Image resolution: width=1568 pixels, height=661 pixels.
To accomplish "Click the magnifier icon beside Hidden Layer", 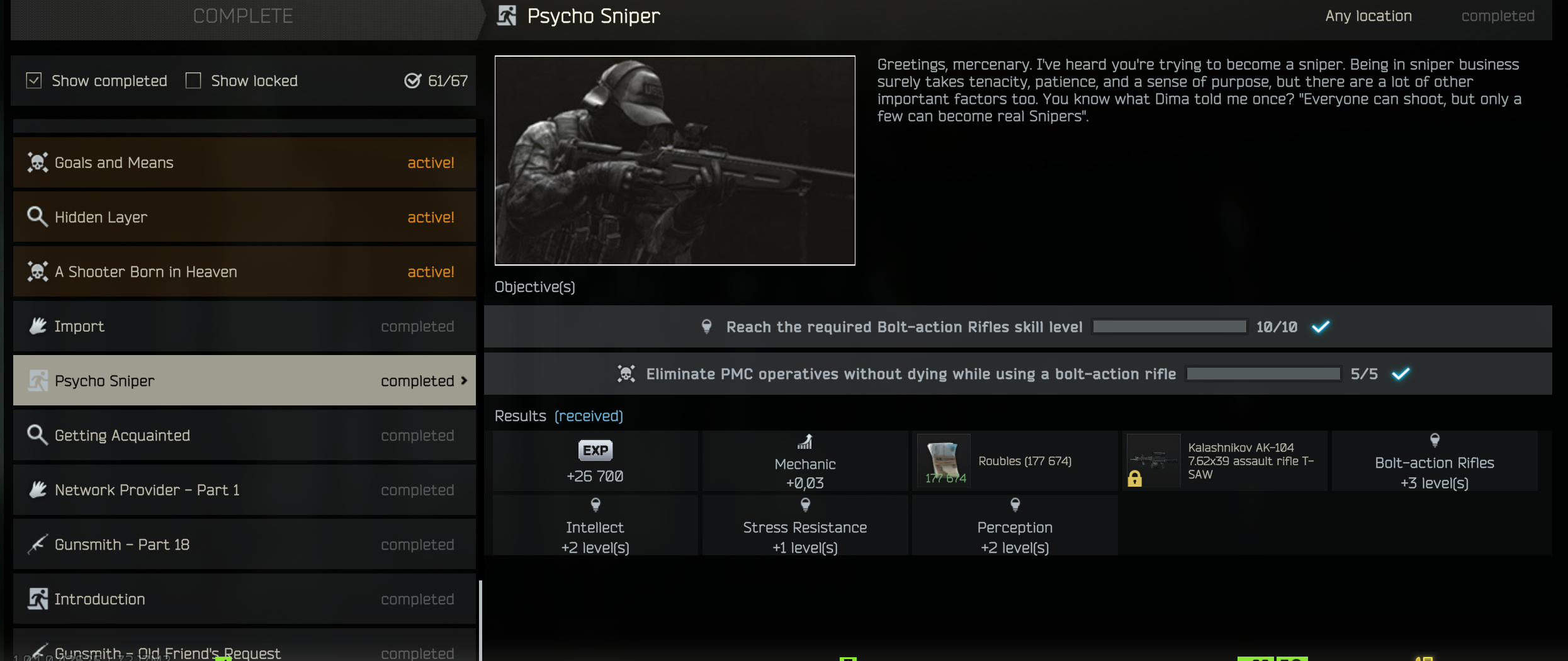I will pyautogui.click(x=37, y=217).
